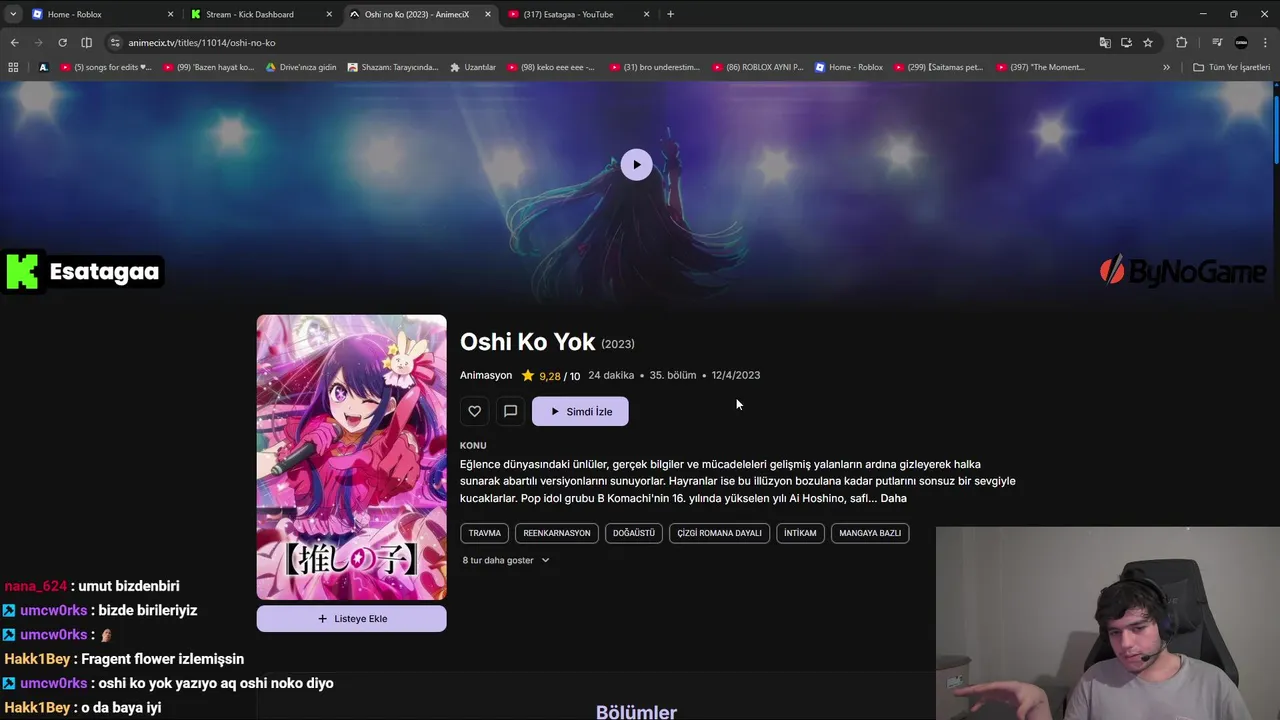Click the Animasyon genre label

click(486, 376)
